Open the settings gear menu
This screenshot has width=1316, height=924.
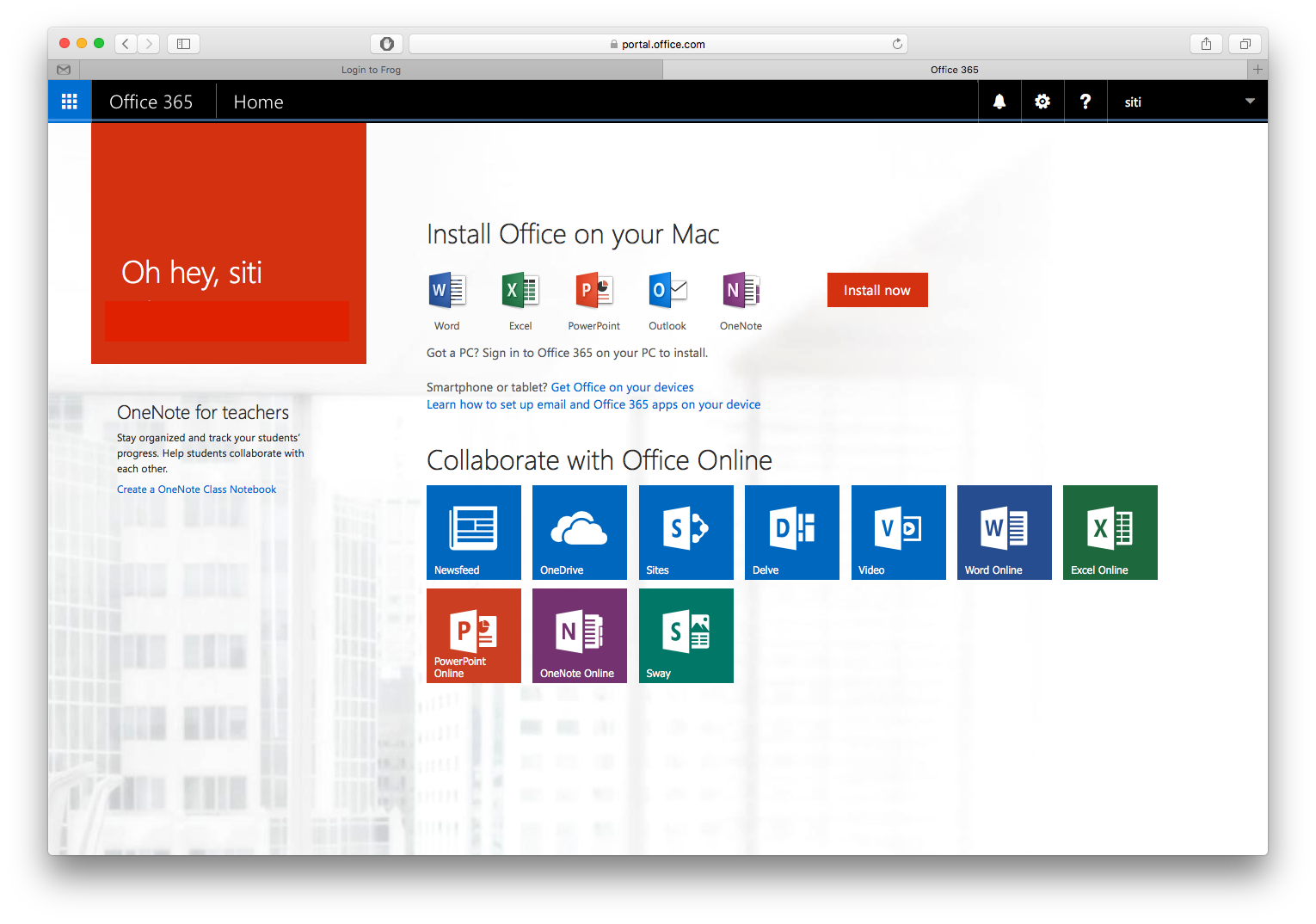pos(1042,101)
